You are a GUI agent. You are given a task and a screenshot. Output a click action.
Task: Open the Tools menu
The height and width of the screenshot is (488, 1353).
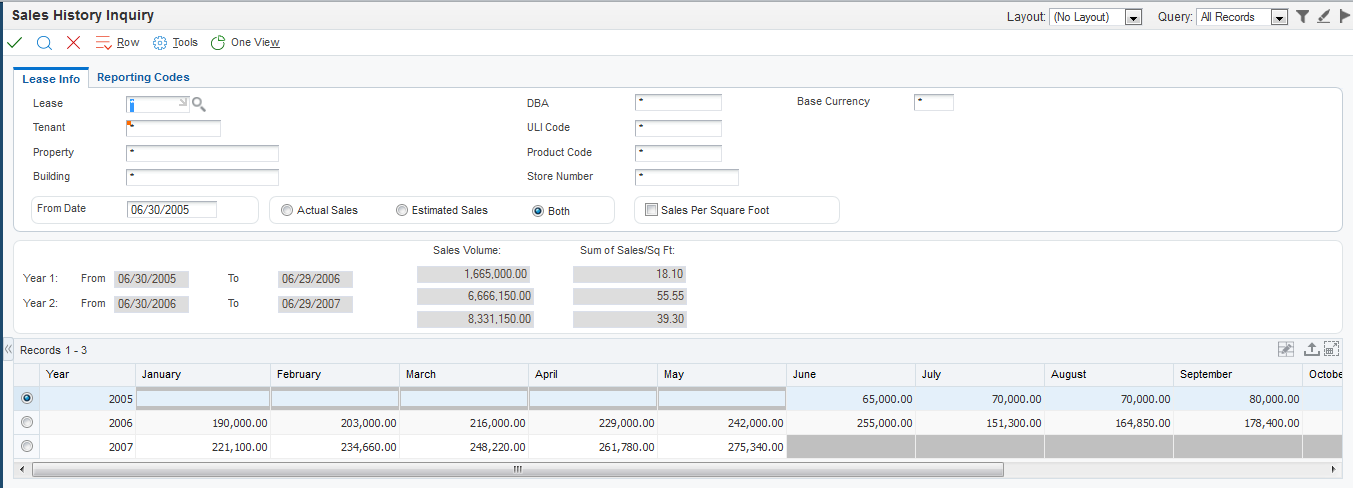[x=175, y=43]
